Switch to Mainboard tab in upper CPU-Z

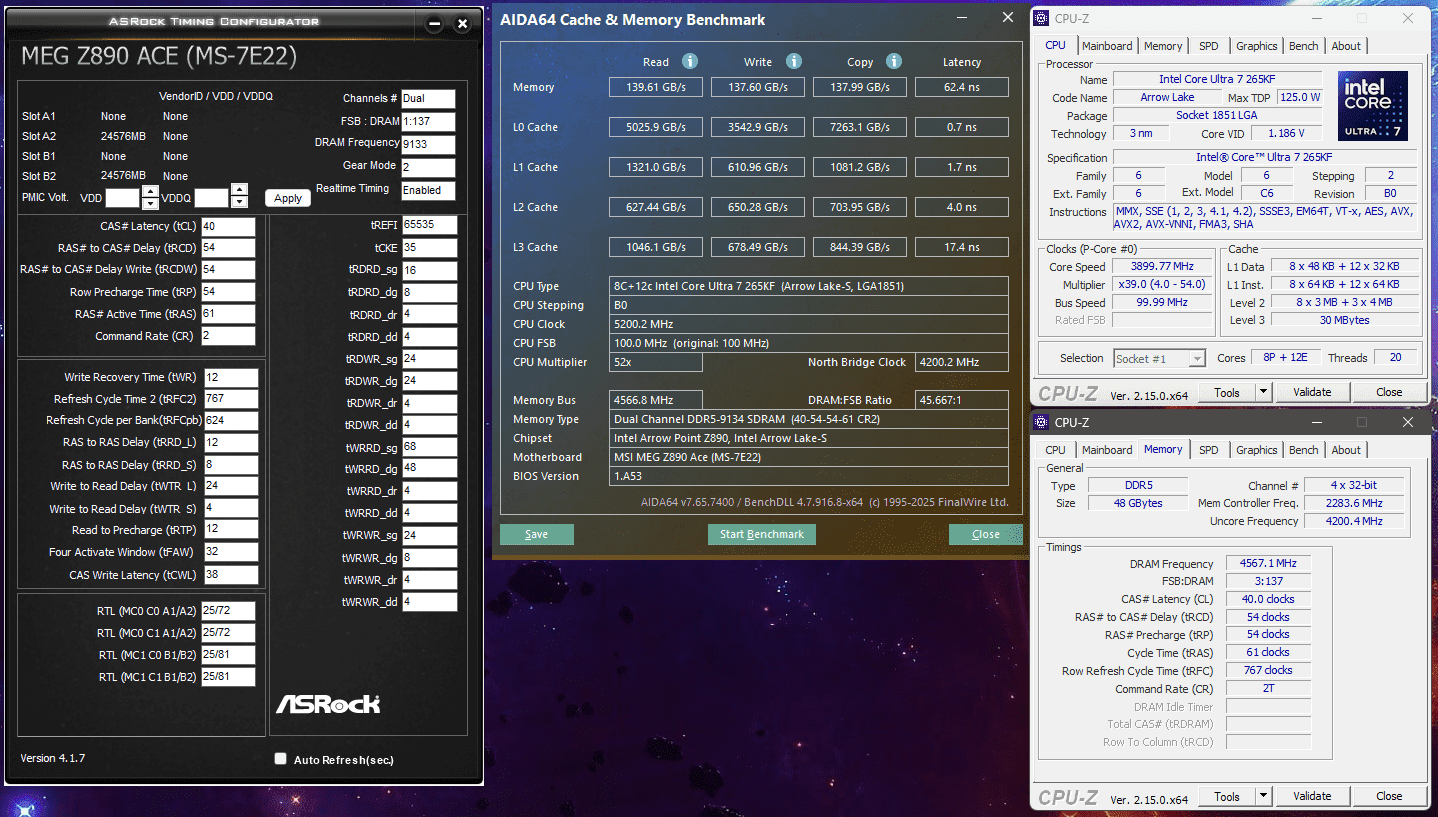[x=1107, y=46]
